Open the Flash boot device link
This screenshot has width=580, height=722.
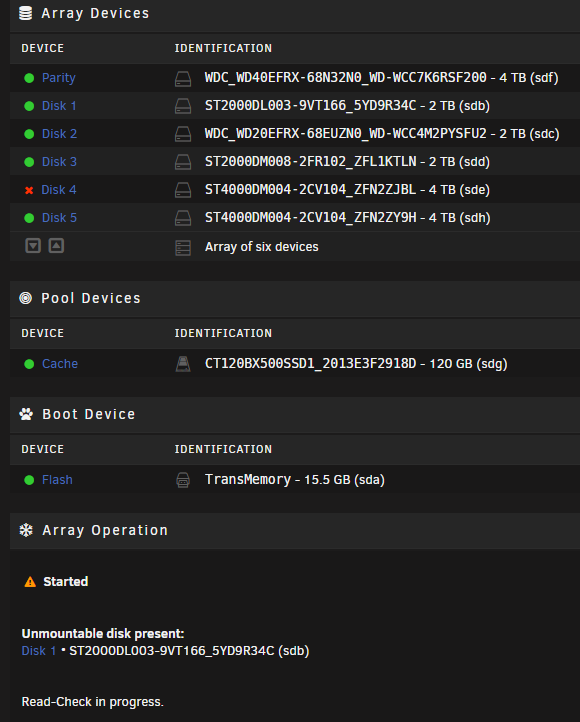tap(57, 480)
